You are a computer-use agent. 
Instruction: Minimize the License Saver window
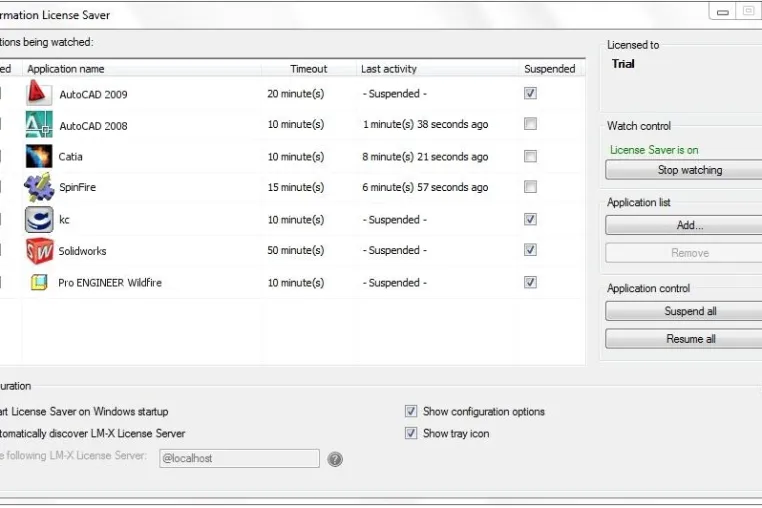pyautogui.click(x=723, y=12)
